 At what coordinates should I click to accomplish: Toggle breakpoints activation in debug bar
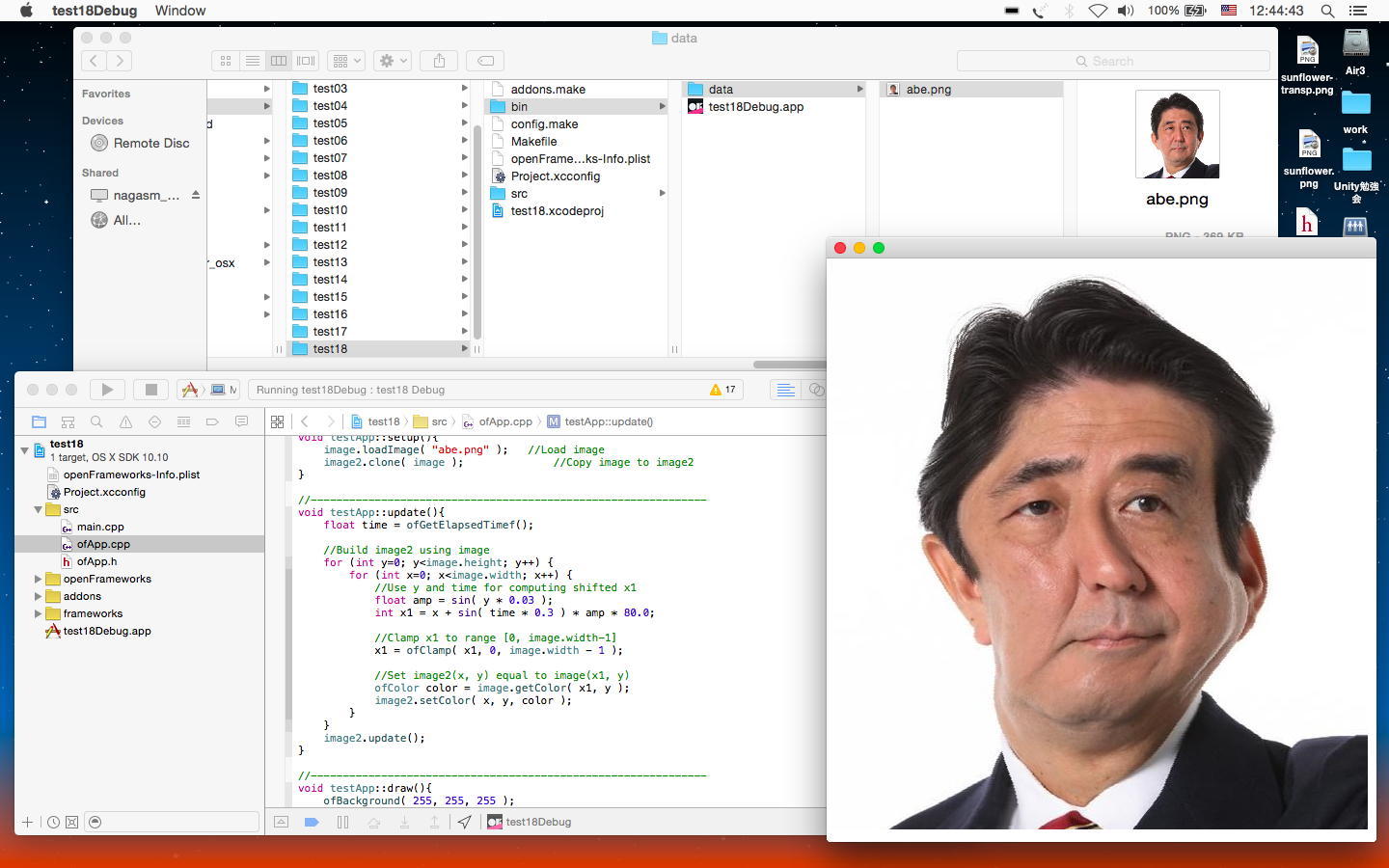(312, 822)
